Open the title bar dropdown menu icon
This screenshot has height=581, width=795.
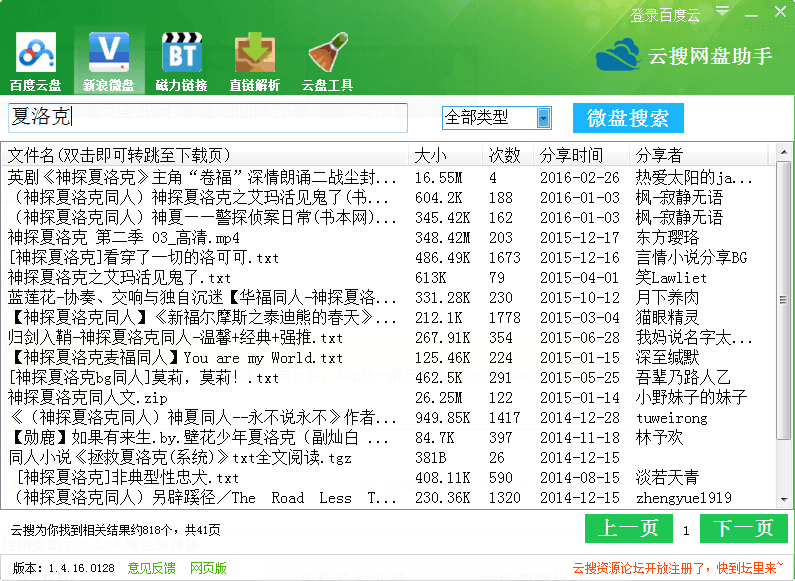click(721, 13)
